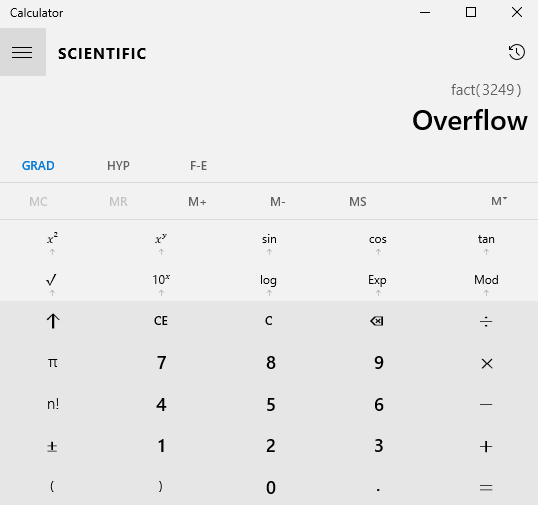Click the MS memory store button
Viewport: 538px width, 505px height.
pos(358,201)
